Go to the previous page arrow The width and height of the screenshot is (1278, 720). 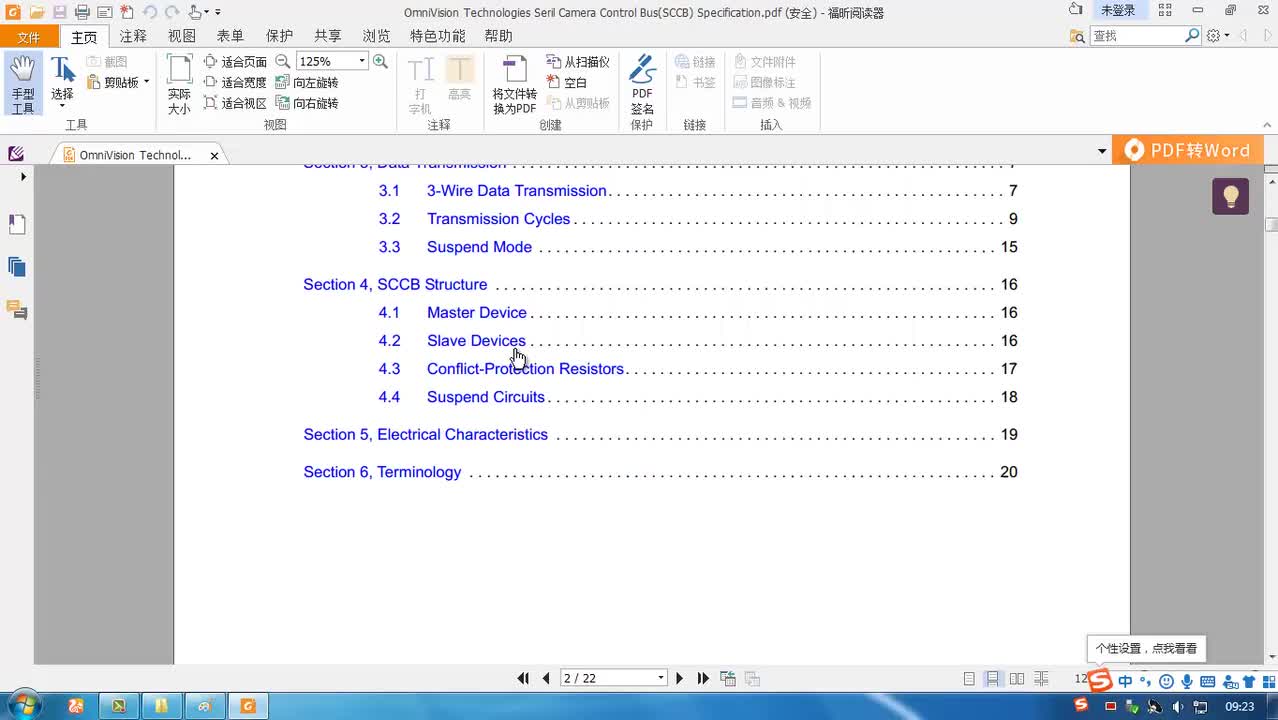point(546,678)
